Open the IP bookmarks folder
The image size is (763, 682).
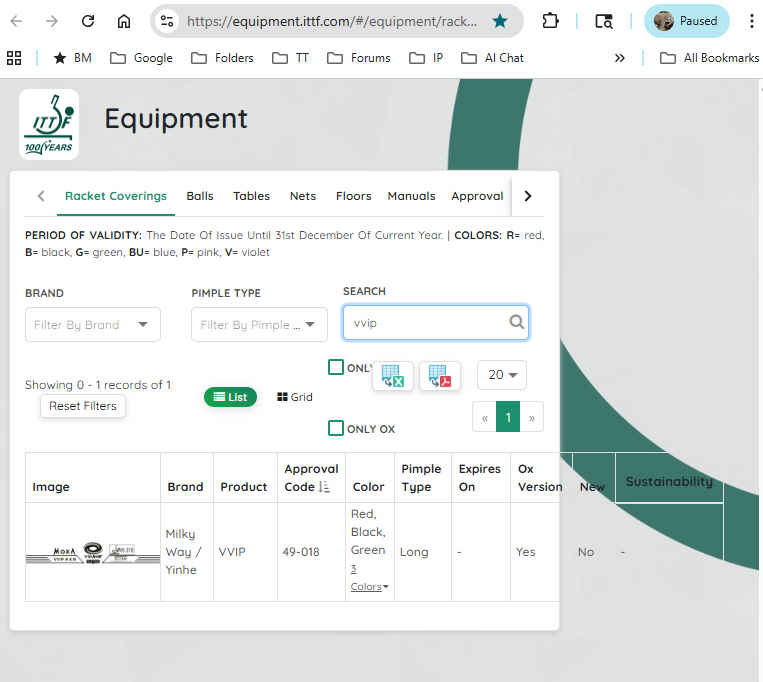[426, 58]
